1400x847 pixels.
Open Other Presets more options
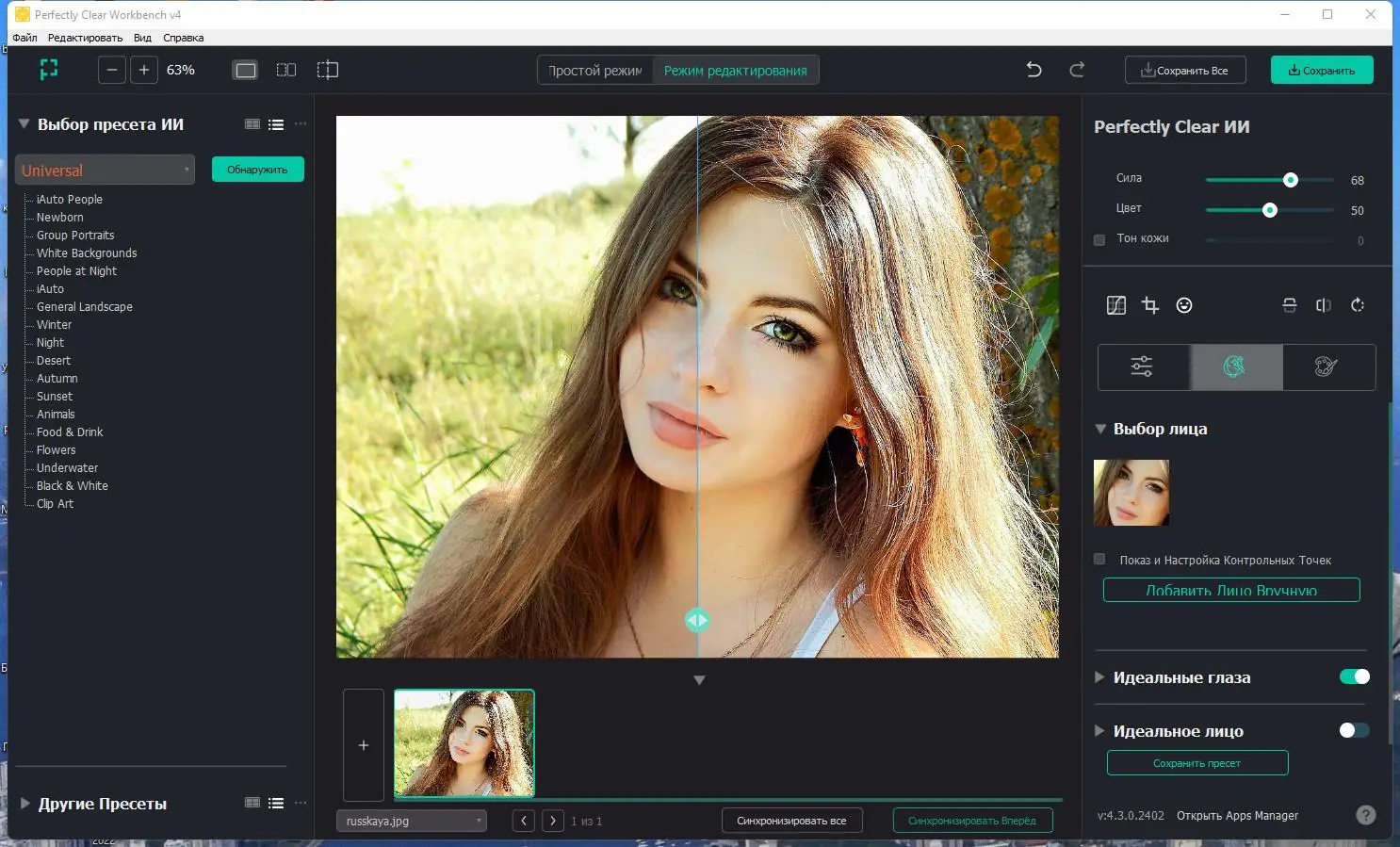301,803
